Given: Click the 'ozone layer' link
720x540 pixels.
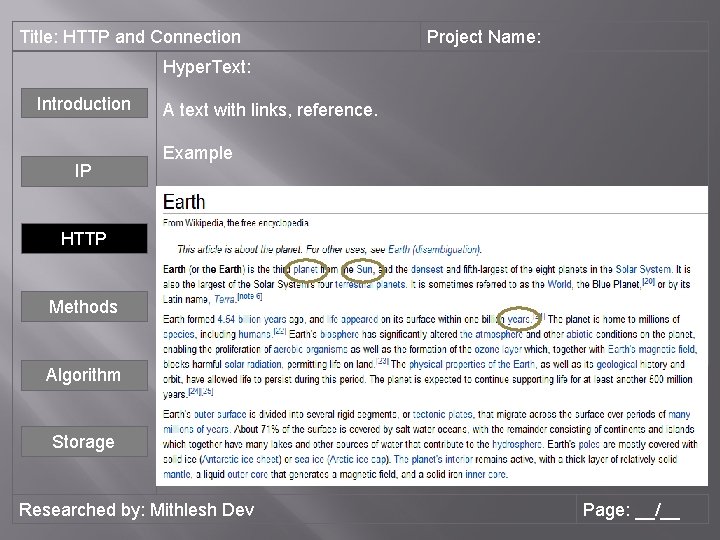Looking at the screenshot, I should pyautogui.click(x=498, y=349).
